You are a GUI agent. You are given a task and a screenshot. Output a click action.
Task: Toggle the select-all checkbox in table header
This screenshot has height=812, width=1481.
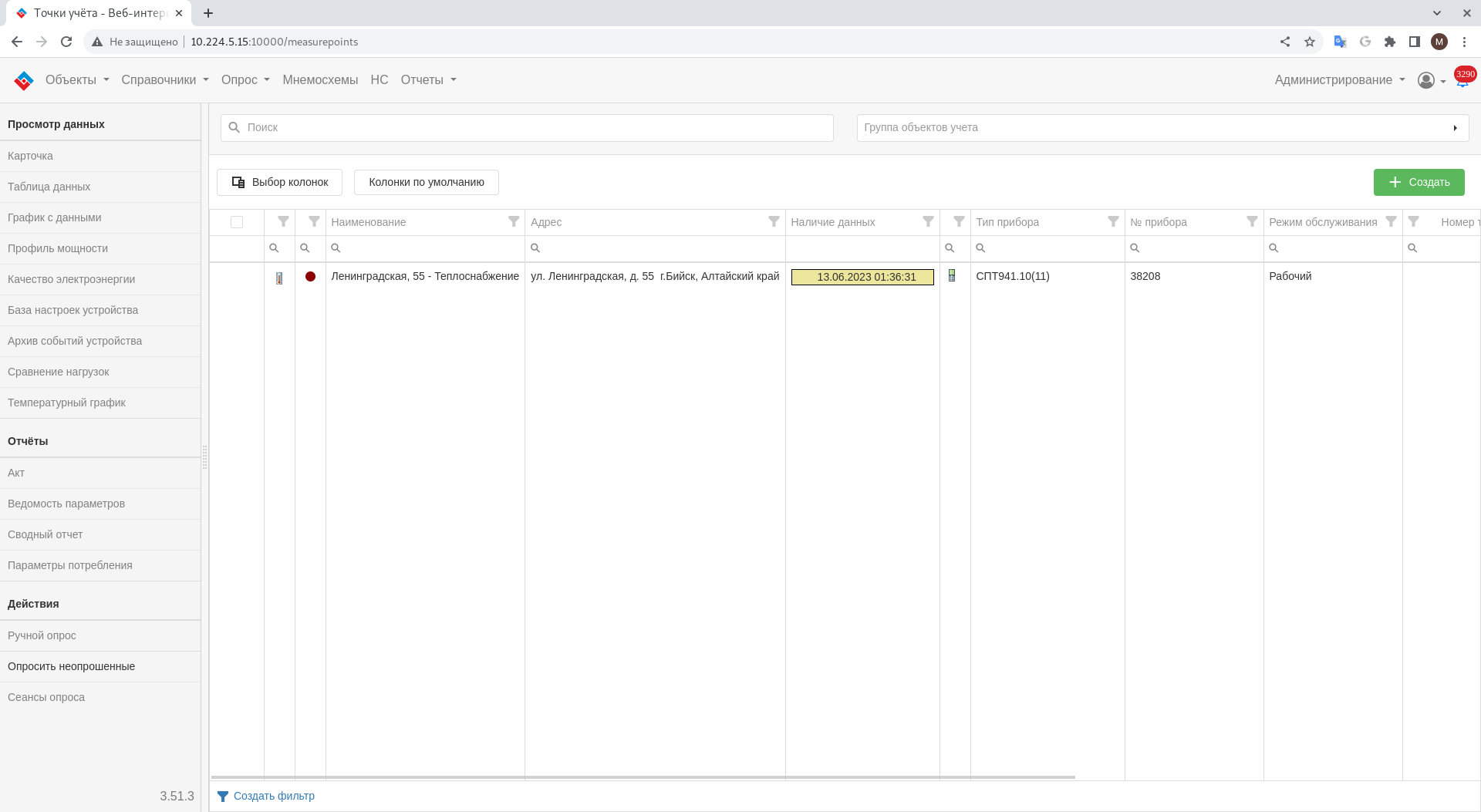click(x=237, y=222)
